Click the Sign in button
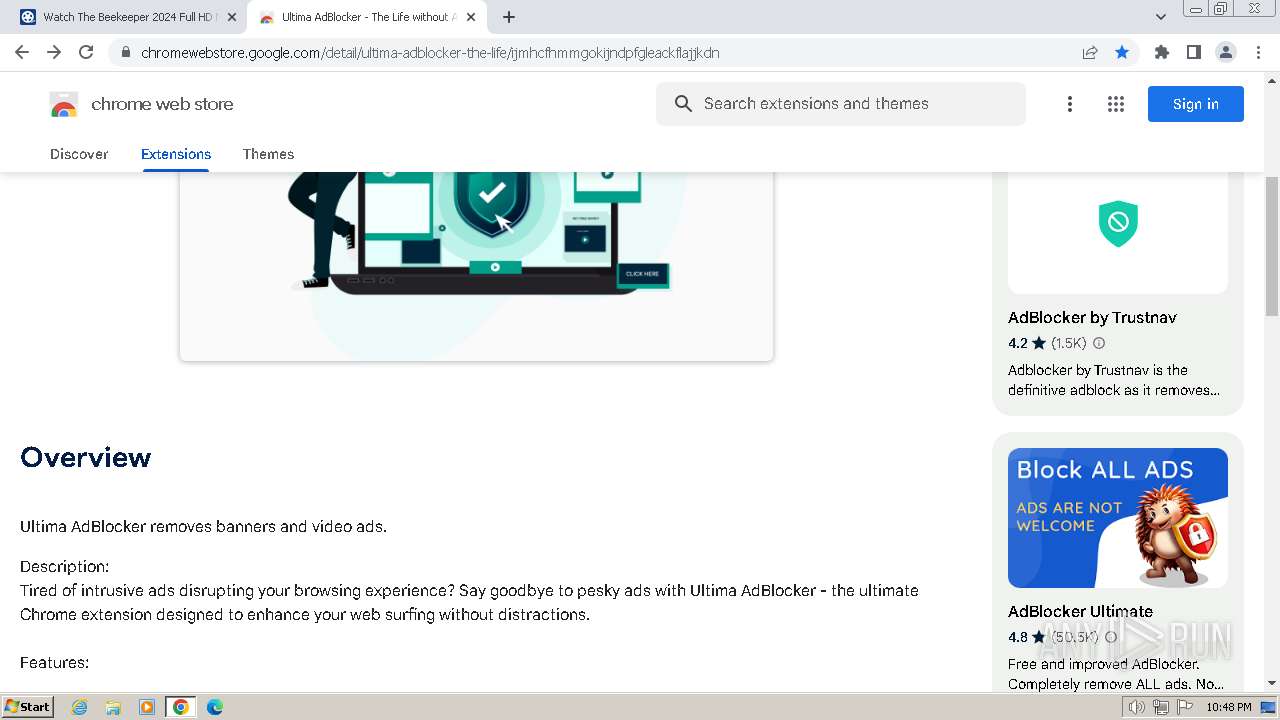This screenshot has height=720, width=1280. [x=1196, y=104]
